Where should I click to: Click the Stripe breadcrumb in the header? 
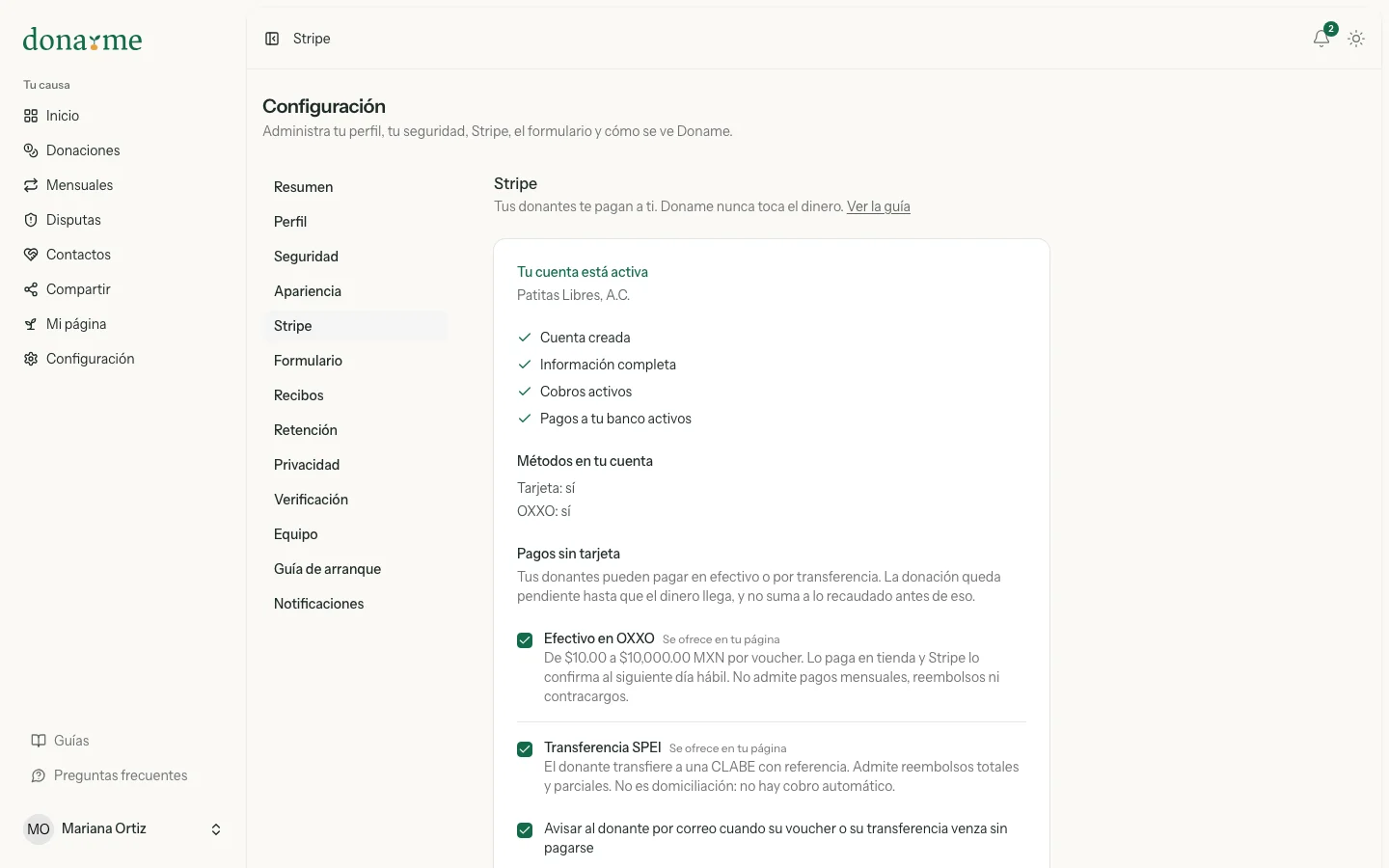[x=312, y=39]
